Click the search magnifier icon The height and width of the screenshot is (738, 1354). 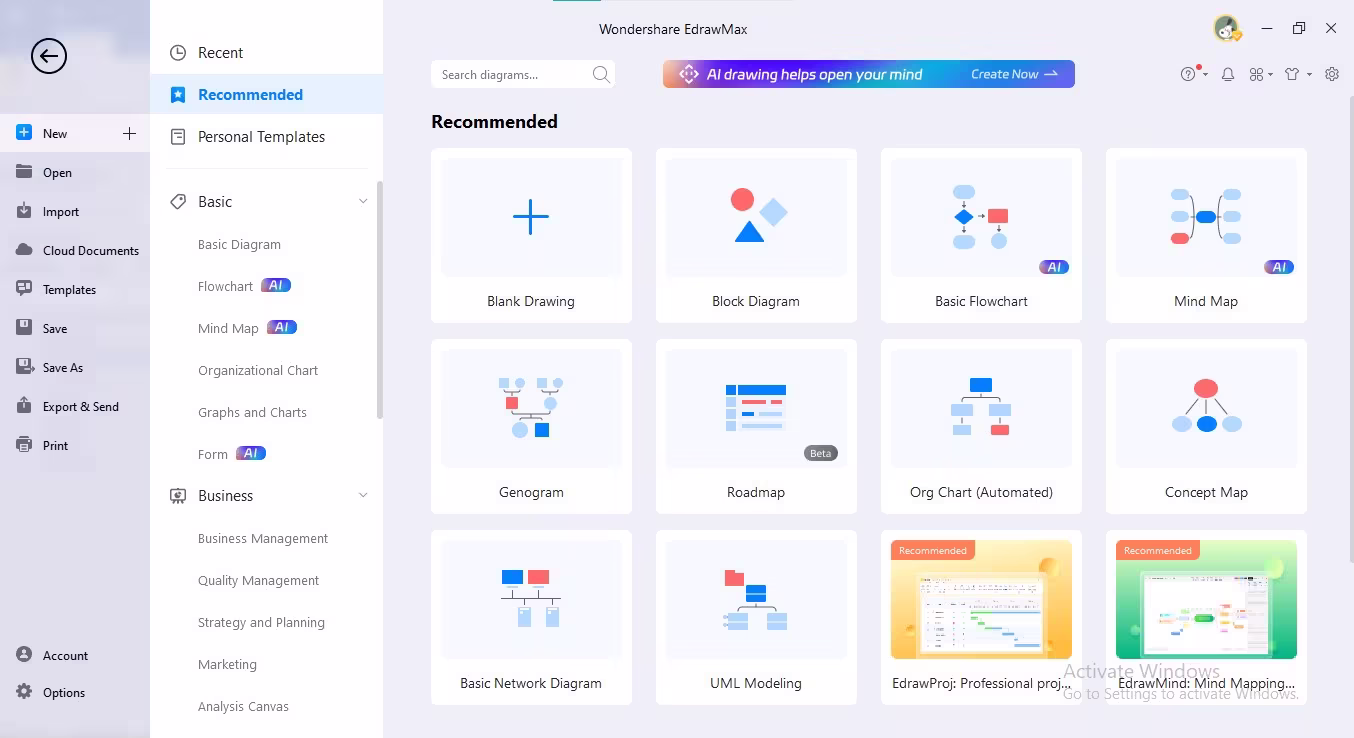click(x=601, y=74)
